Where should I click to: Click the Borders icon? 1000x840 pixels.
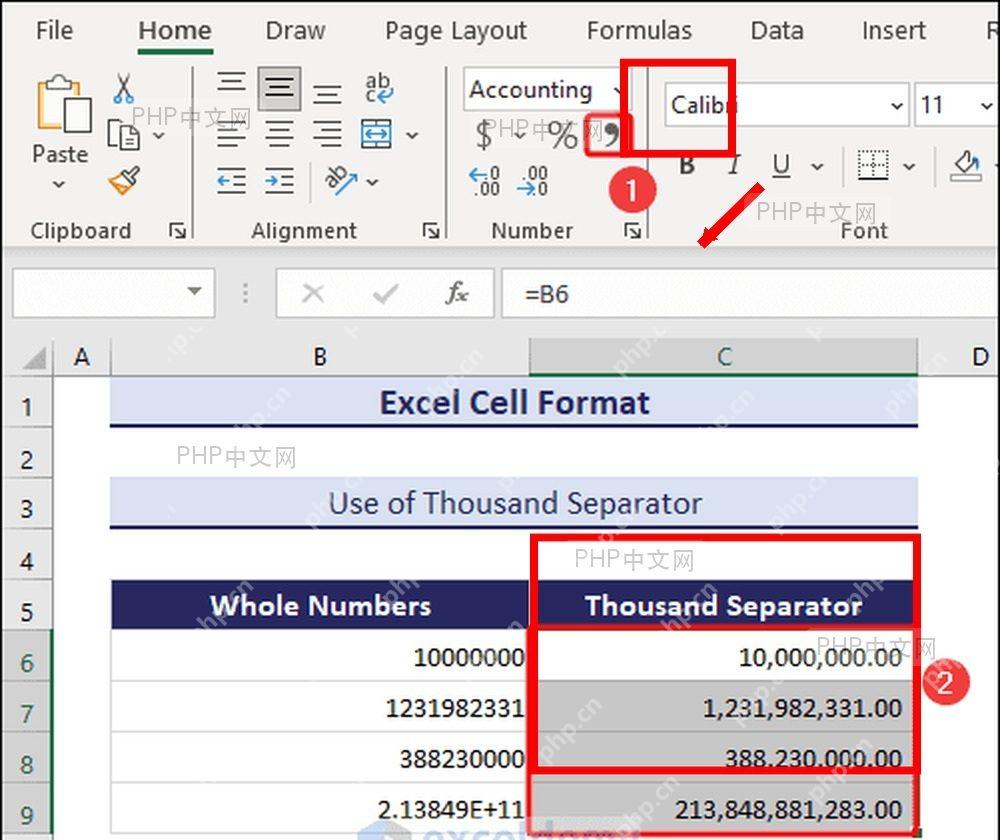[872, 165]
